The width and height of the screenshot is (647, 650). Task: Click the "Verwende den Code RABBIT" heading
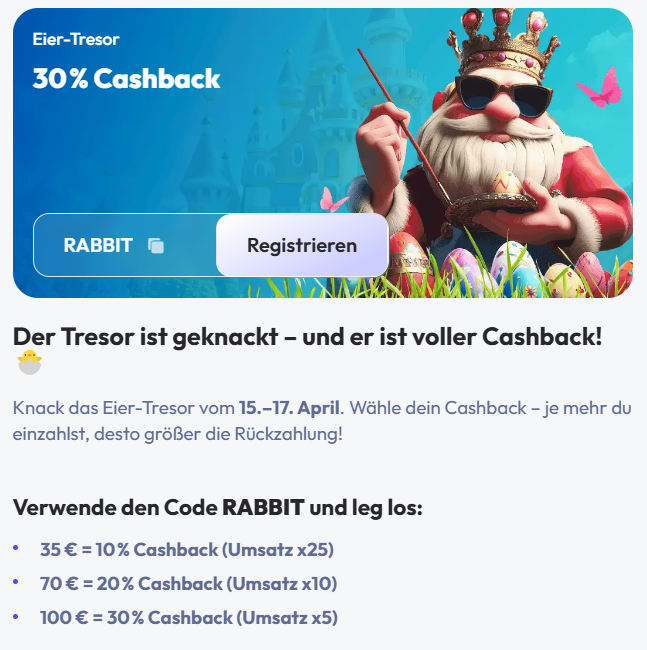(218, 507)
